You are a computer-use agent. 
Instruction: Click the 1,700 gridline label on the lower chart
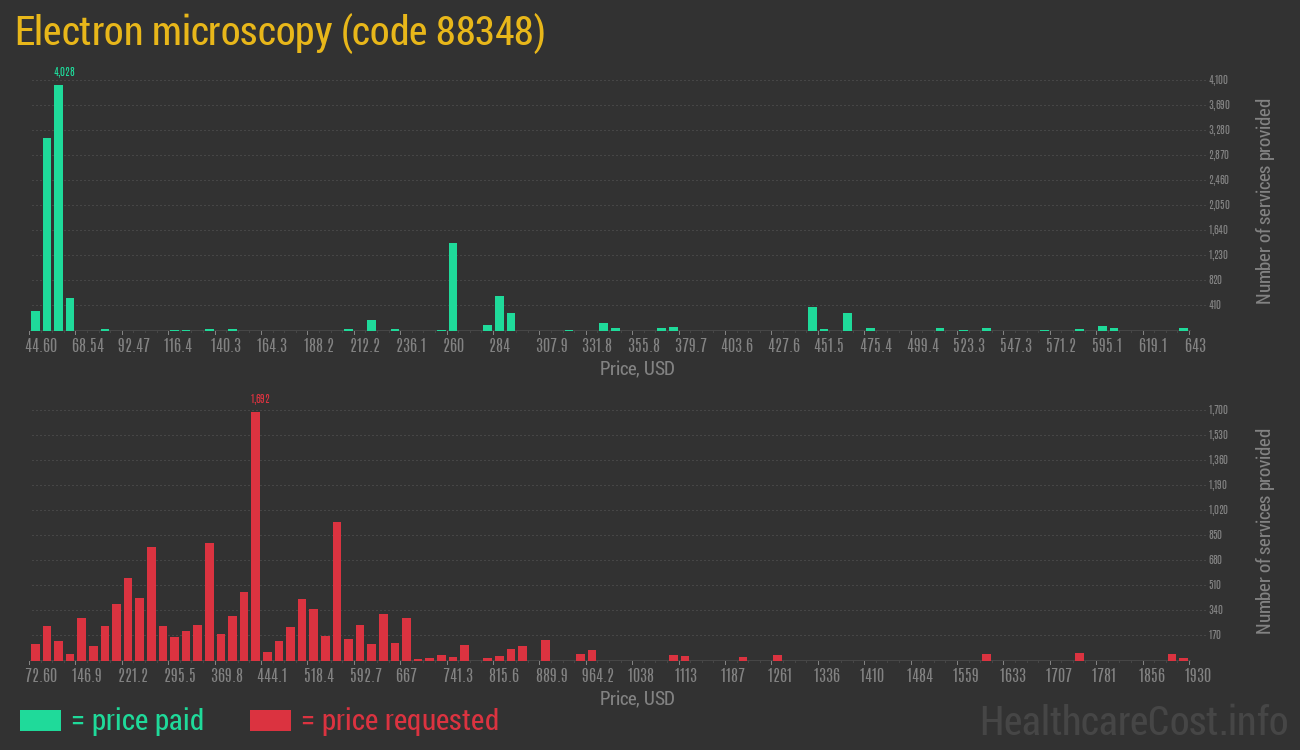1218,410
